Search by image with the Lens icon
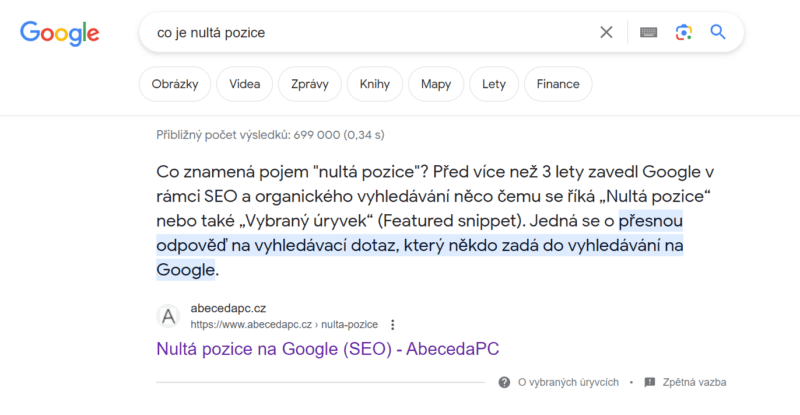 tap(684, 33)
